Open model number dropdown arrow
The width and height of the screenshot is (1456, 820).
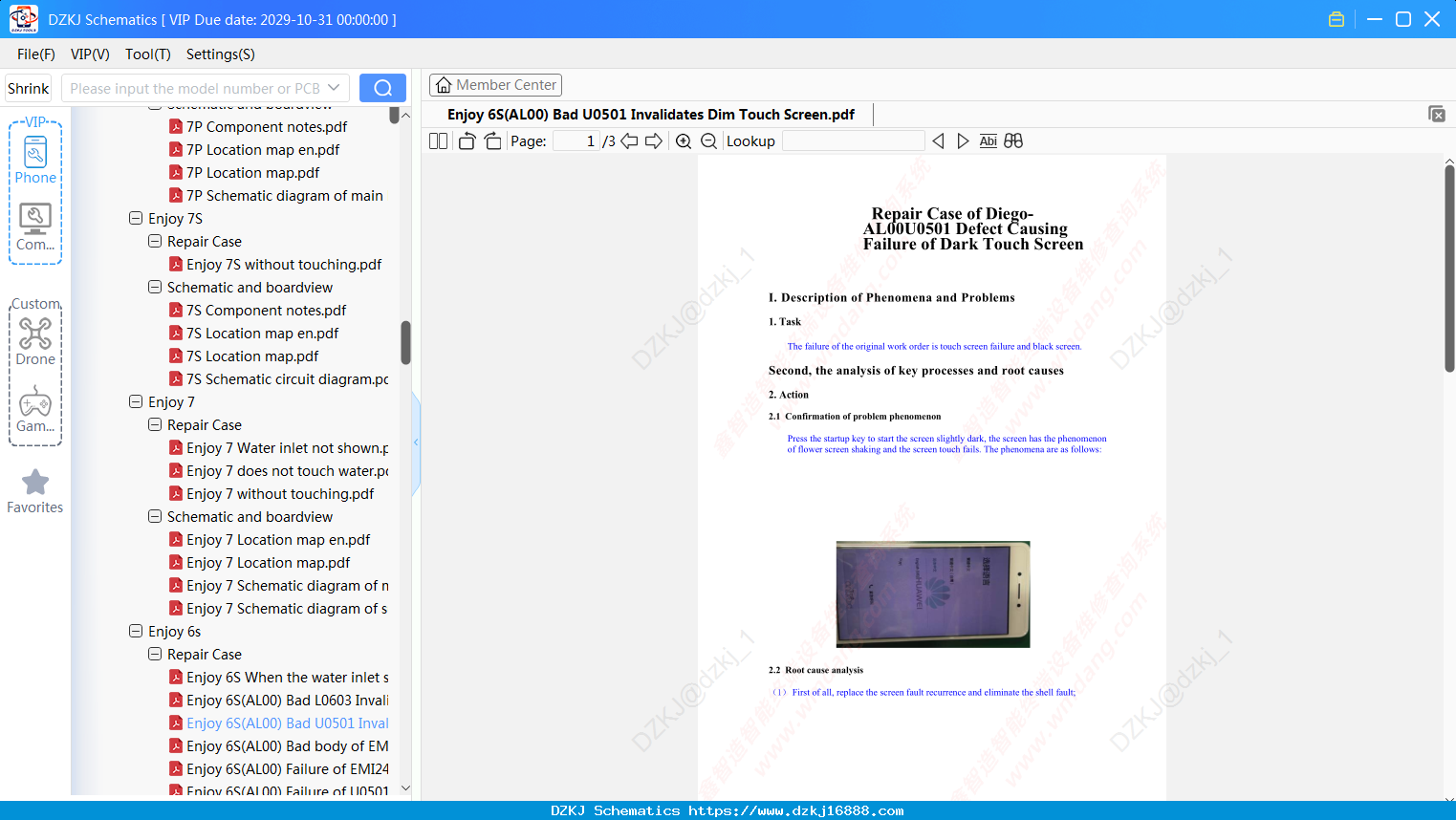(334, 88)
